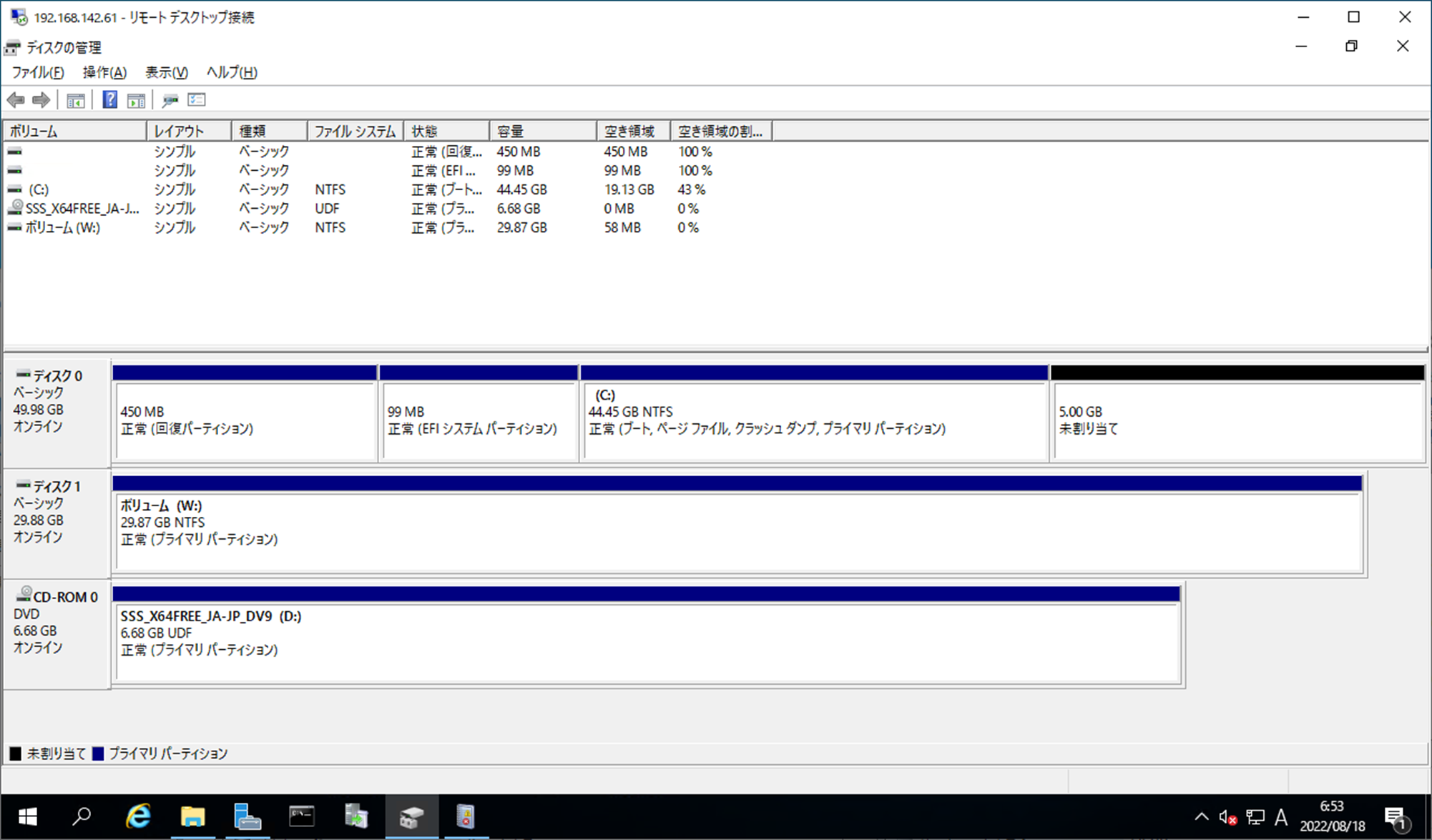Image resolution: width=1432 pixels, height=840 pixels.
Task: Open Internet Explorer from the taskbar
Action: click(138, 816)
